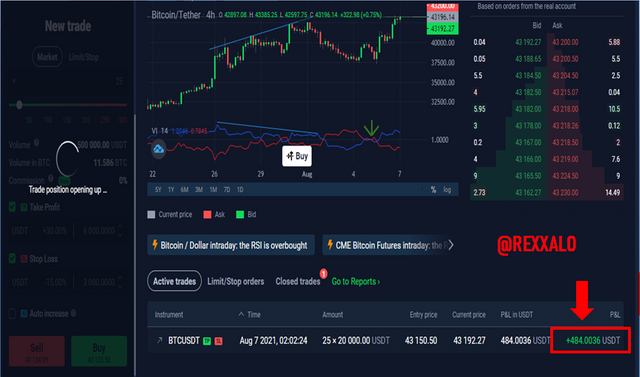This screenshot has height=377, width=640.
Task: Open Bitcoin / Dollar intraday RSI news
Action: click(231, 245)
